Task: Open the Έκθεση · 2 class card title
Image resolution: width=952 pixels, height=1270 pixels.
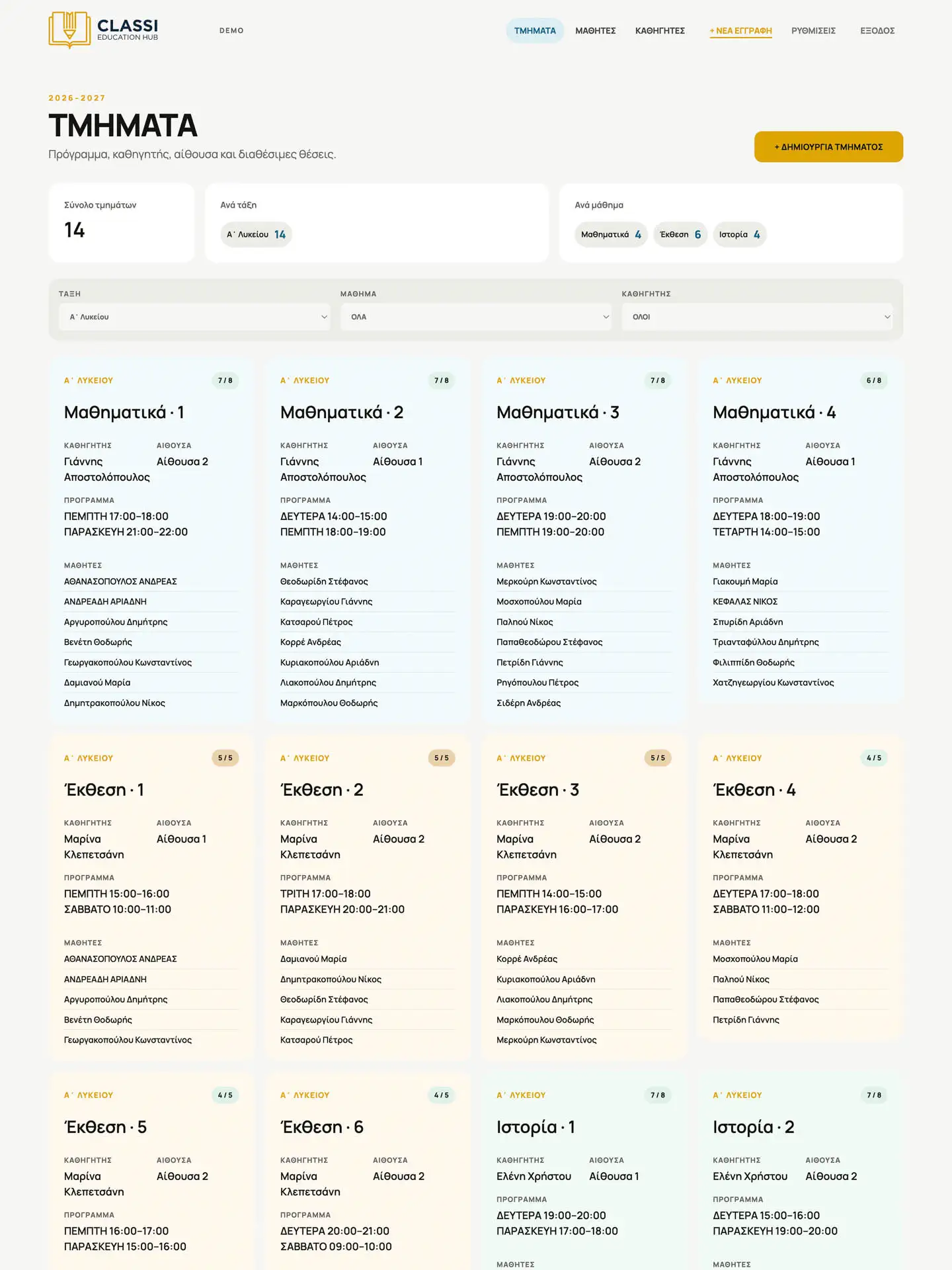Action: [322, 790]
